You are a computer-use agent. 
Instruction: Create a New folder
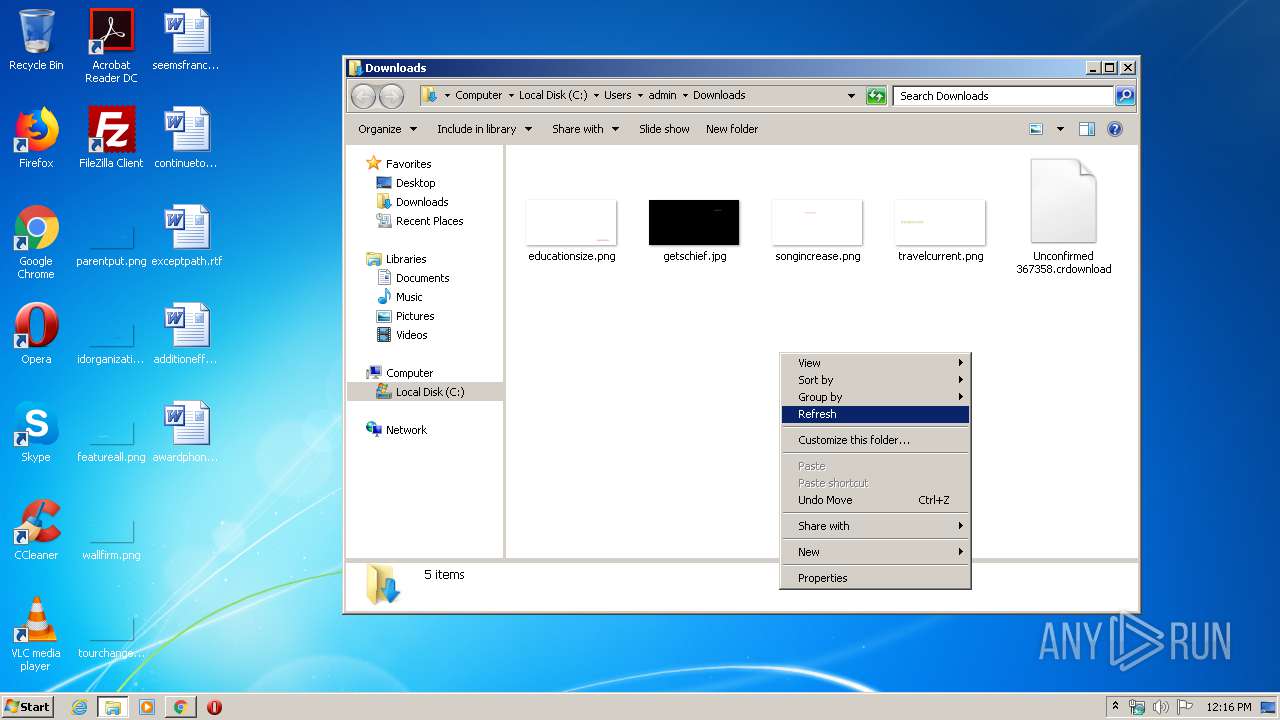coord(732,129)
